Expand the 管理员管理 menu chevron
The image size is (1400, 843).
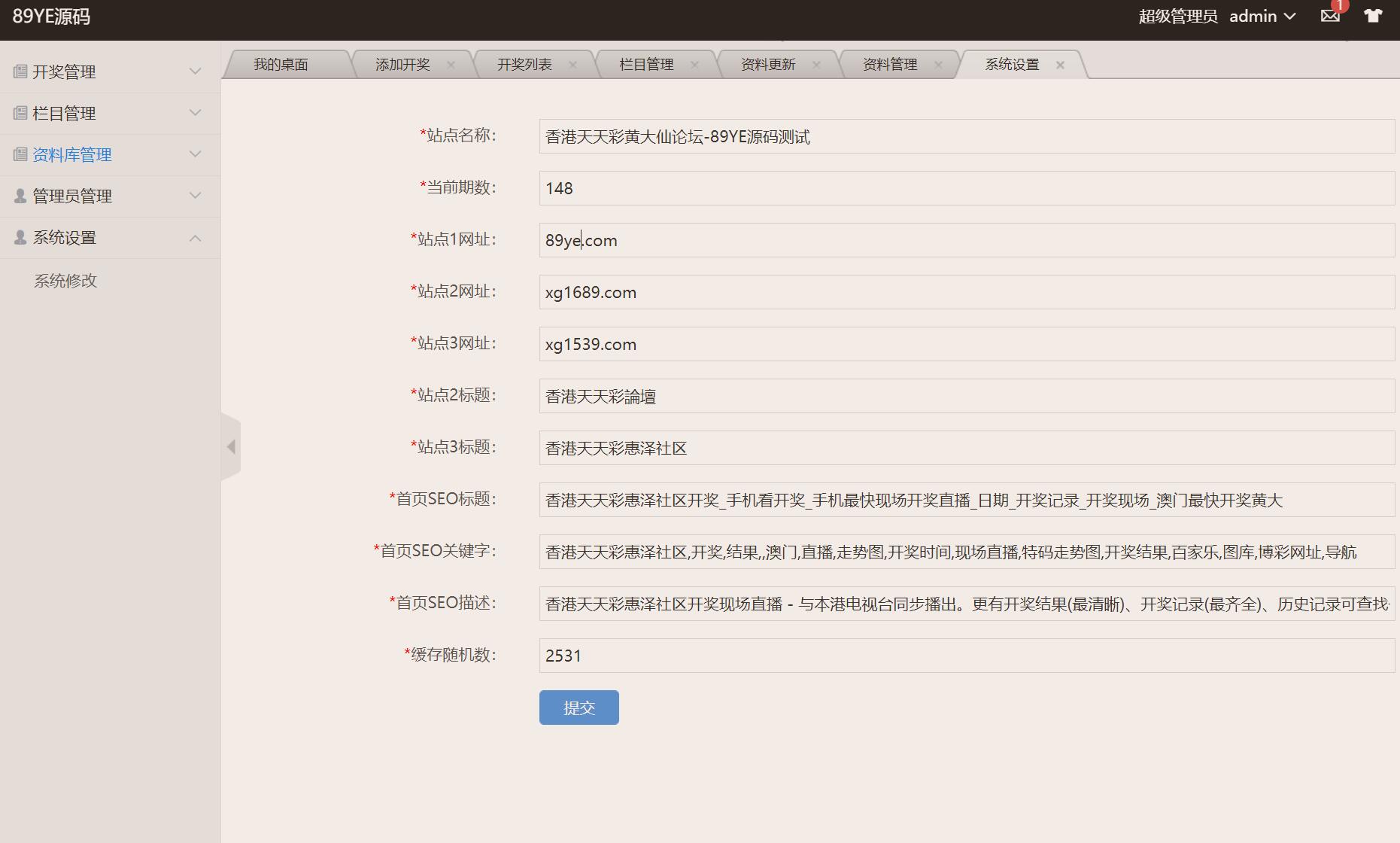pos(196,196)
